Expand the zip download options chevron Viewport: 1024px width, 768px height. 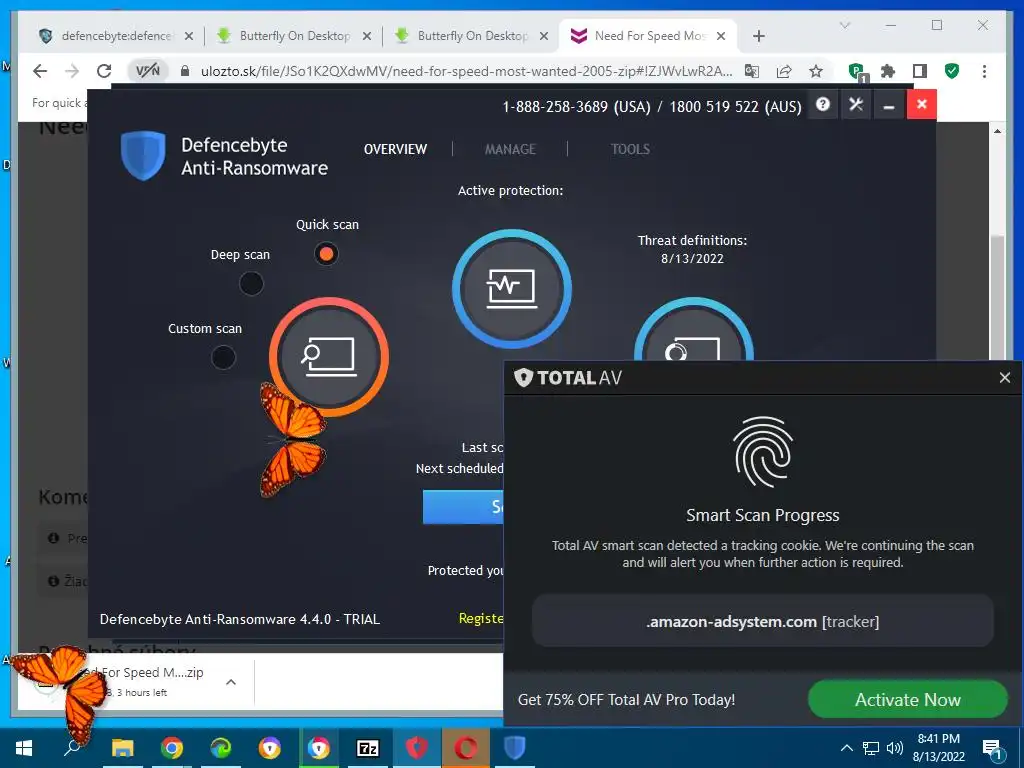click(x=231, y=682)
